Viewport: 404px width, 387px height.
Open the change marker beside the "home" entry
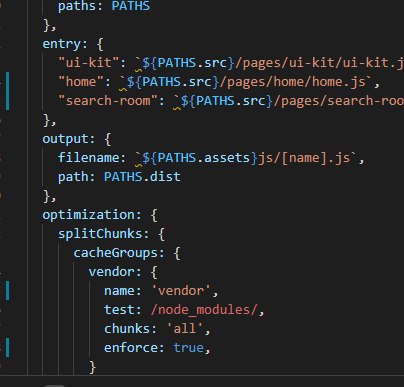(x=7, y=91)
